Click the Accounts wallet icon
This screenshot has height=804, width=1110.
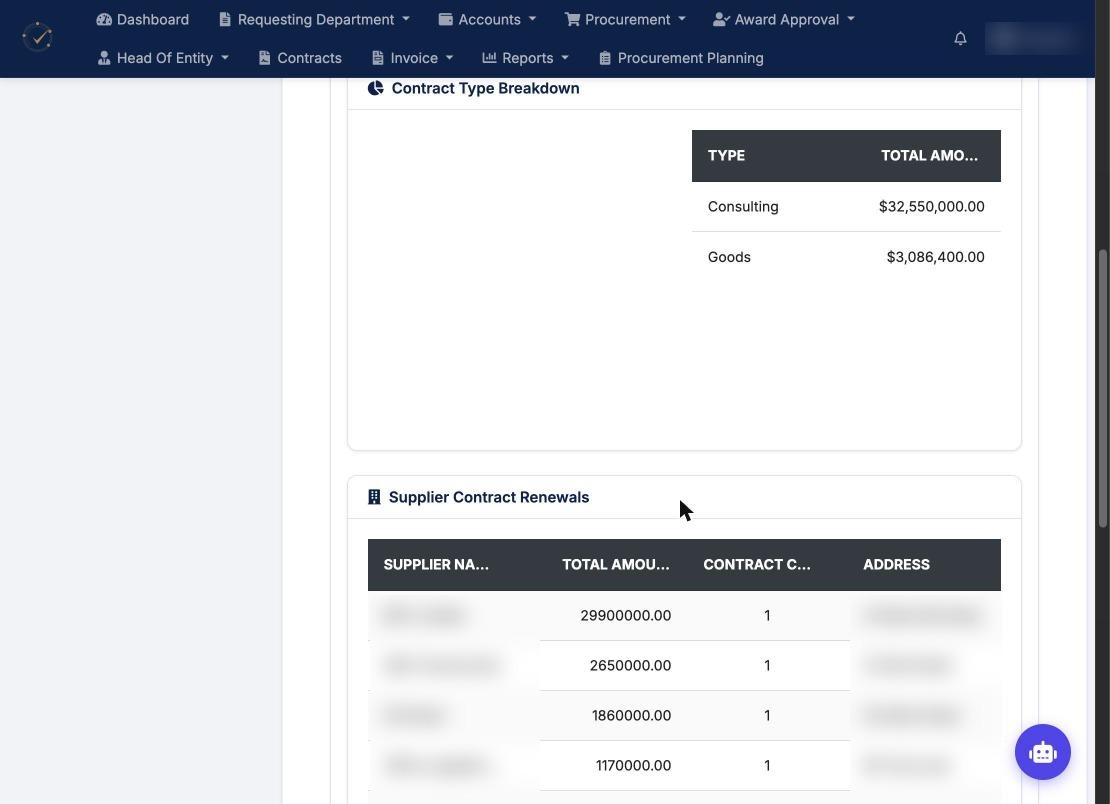coord(445,20)
